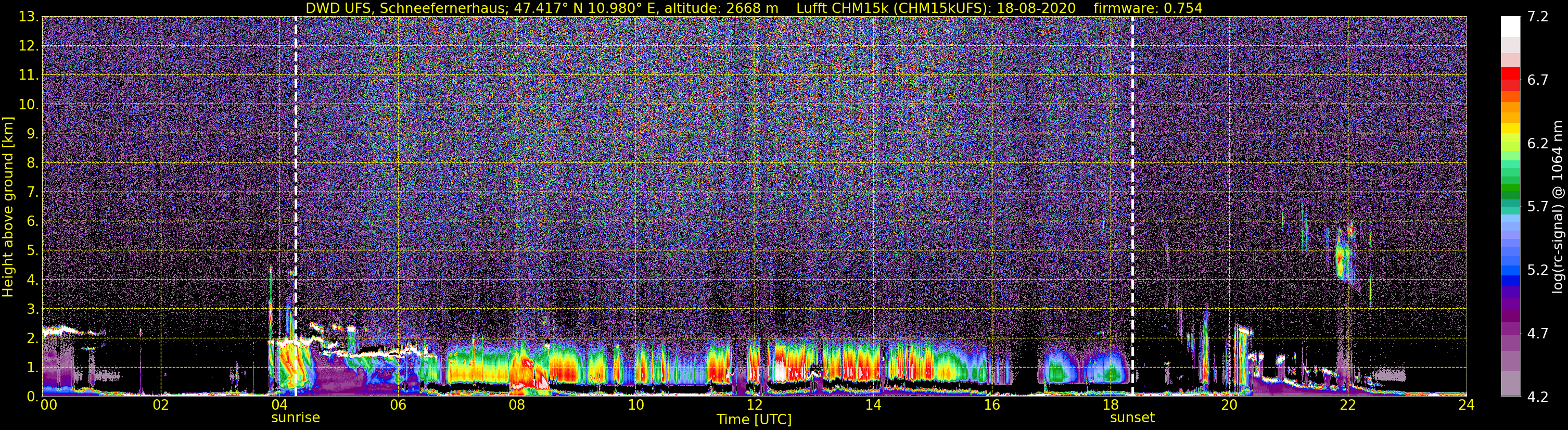1568x430 pixels.
Task: Click the 'sunrise' label below the time axis
Action: [295, 418]
